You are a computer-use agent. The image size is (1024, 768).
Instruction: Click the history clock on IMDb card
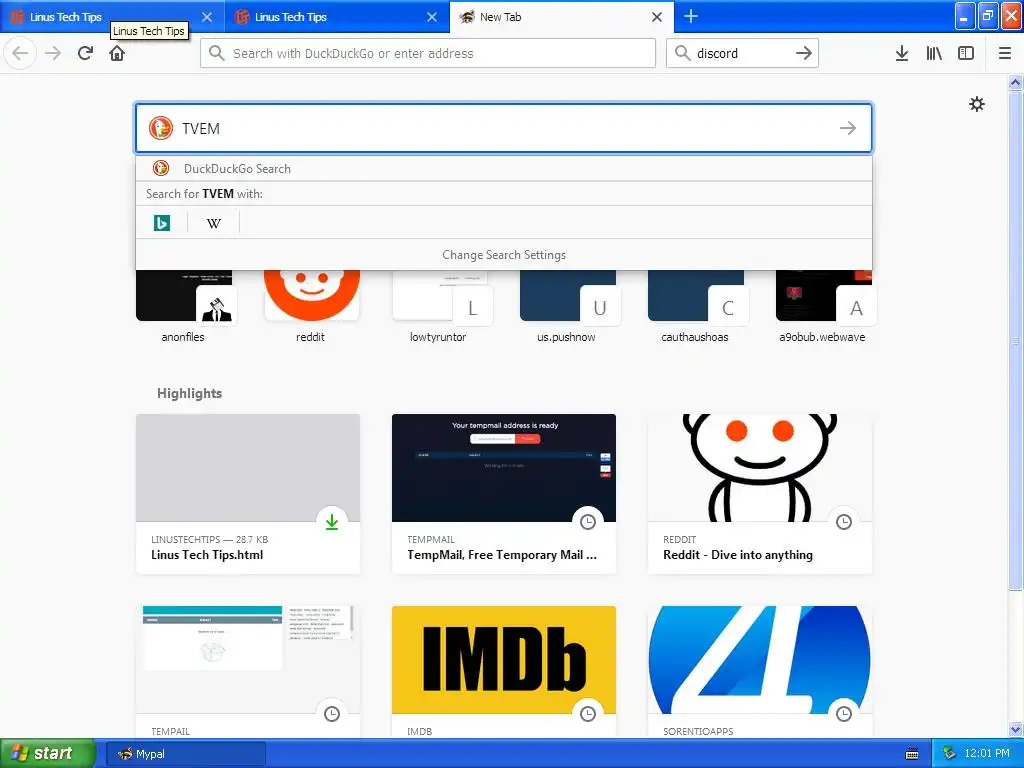(588, 714)
